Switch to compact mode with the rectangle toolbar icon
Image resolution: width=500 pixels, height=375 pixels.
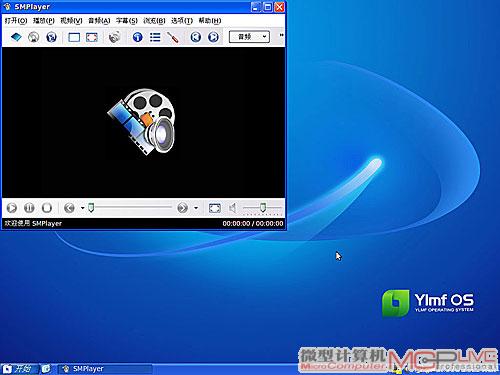pyautogui.click(x=74, y=37)
